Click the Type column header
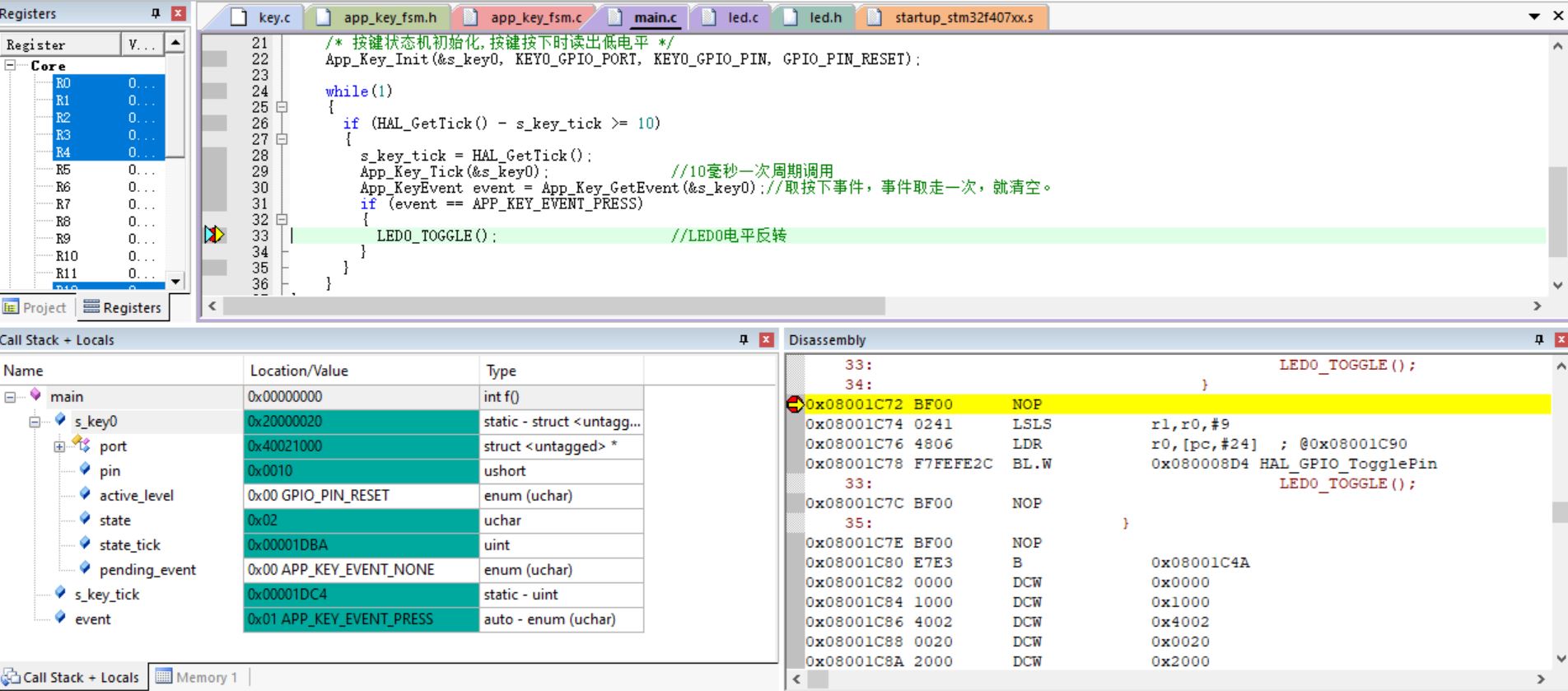Screen dimensions: 1568x691 pyautogui.click(x=561, y=371)
